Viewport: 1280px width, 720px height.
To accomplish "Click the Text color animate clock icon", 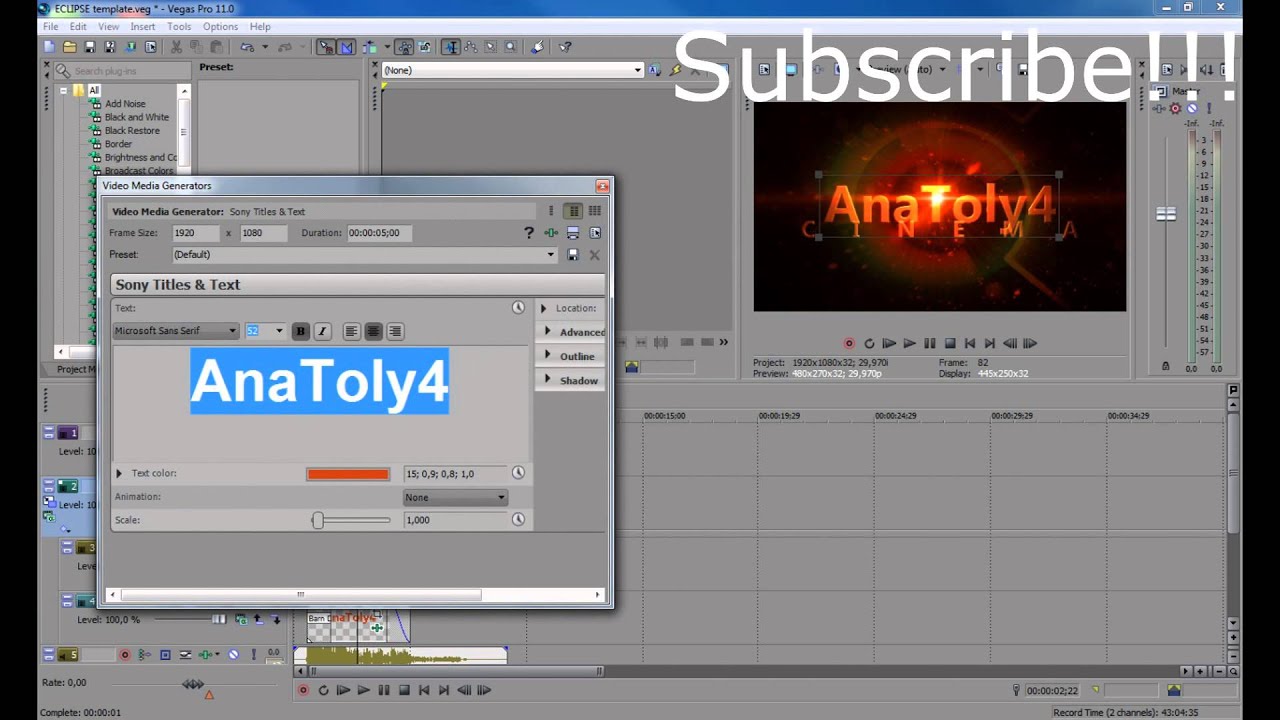I will [x=518, y=473].
